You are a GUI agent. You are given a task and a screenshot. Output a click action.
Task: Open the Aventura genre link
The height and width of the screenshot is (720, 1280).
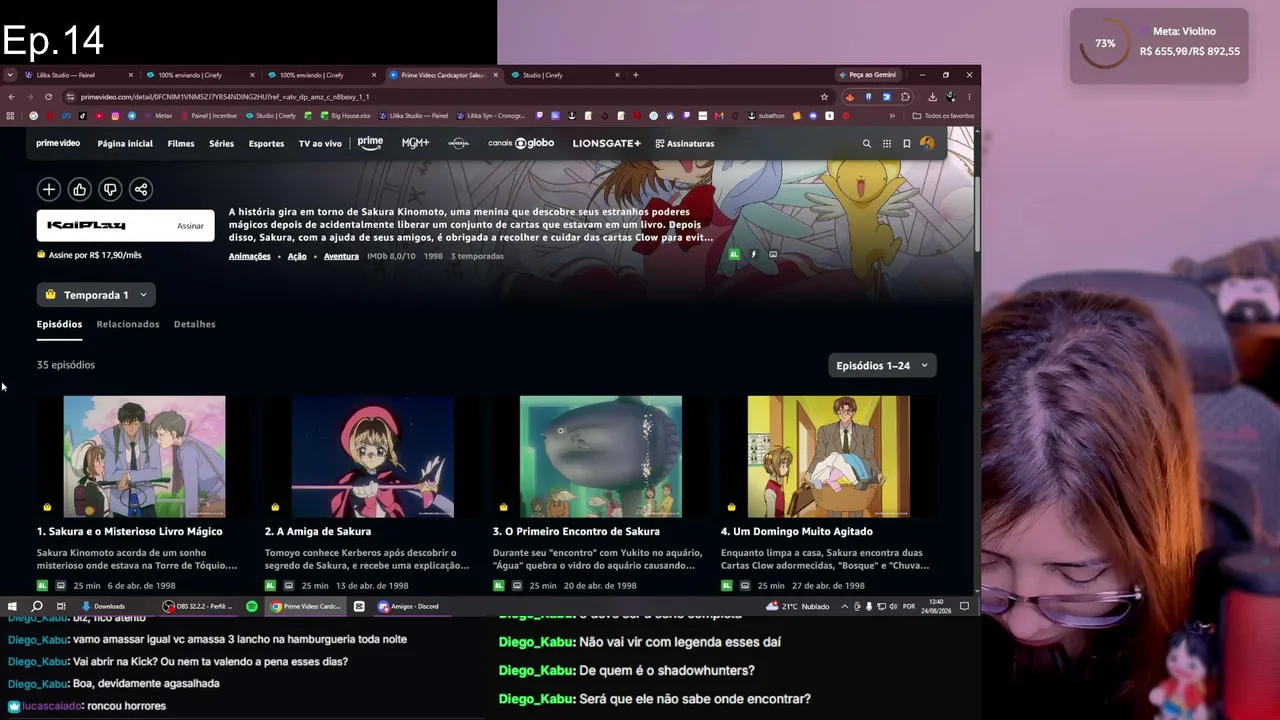click(x=341, y=256)
